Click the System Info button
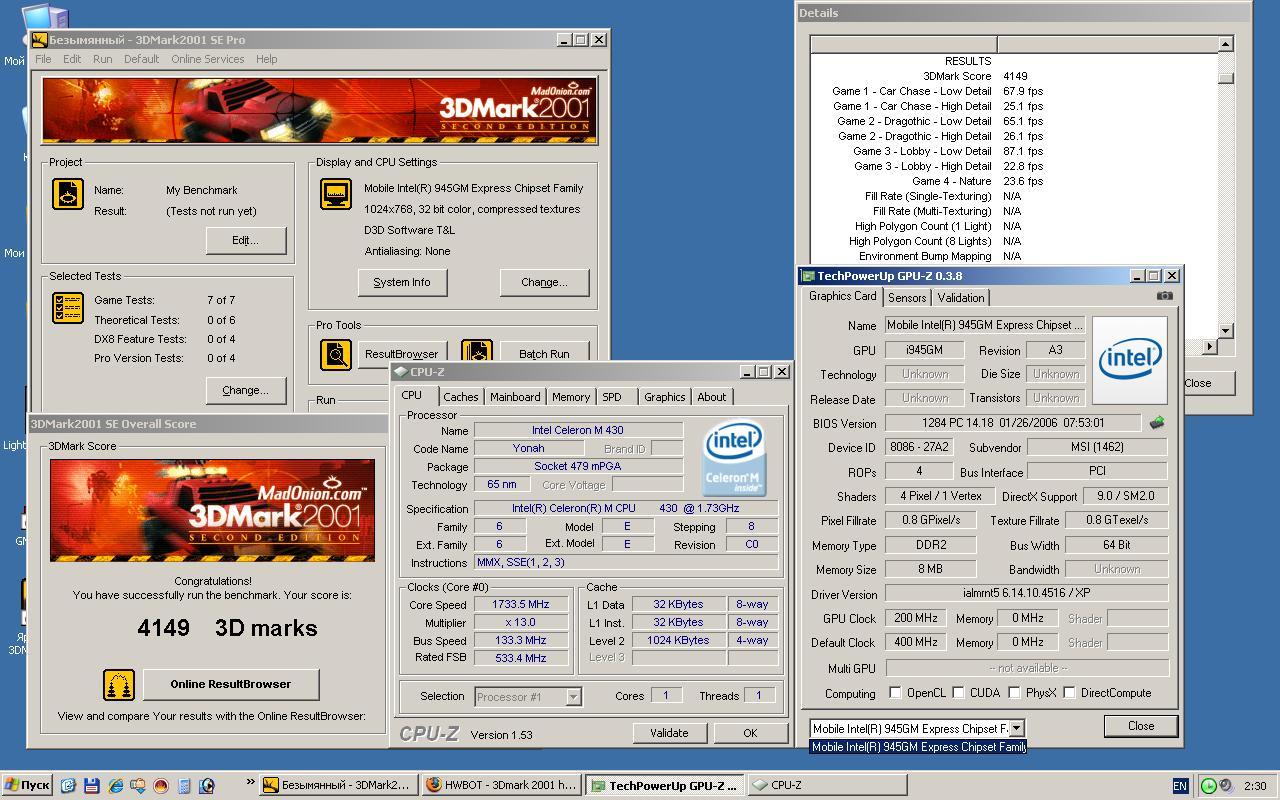 click(402, 282)
